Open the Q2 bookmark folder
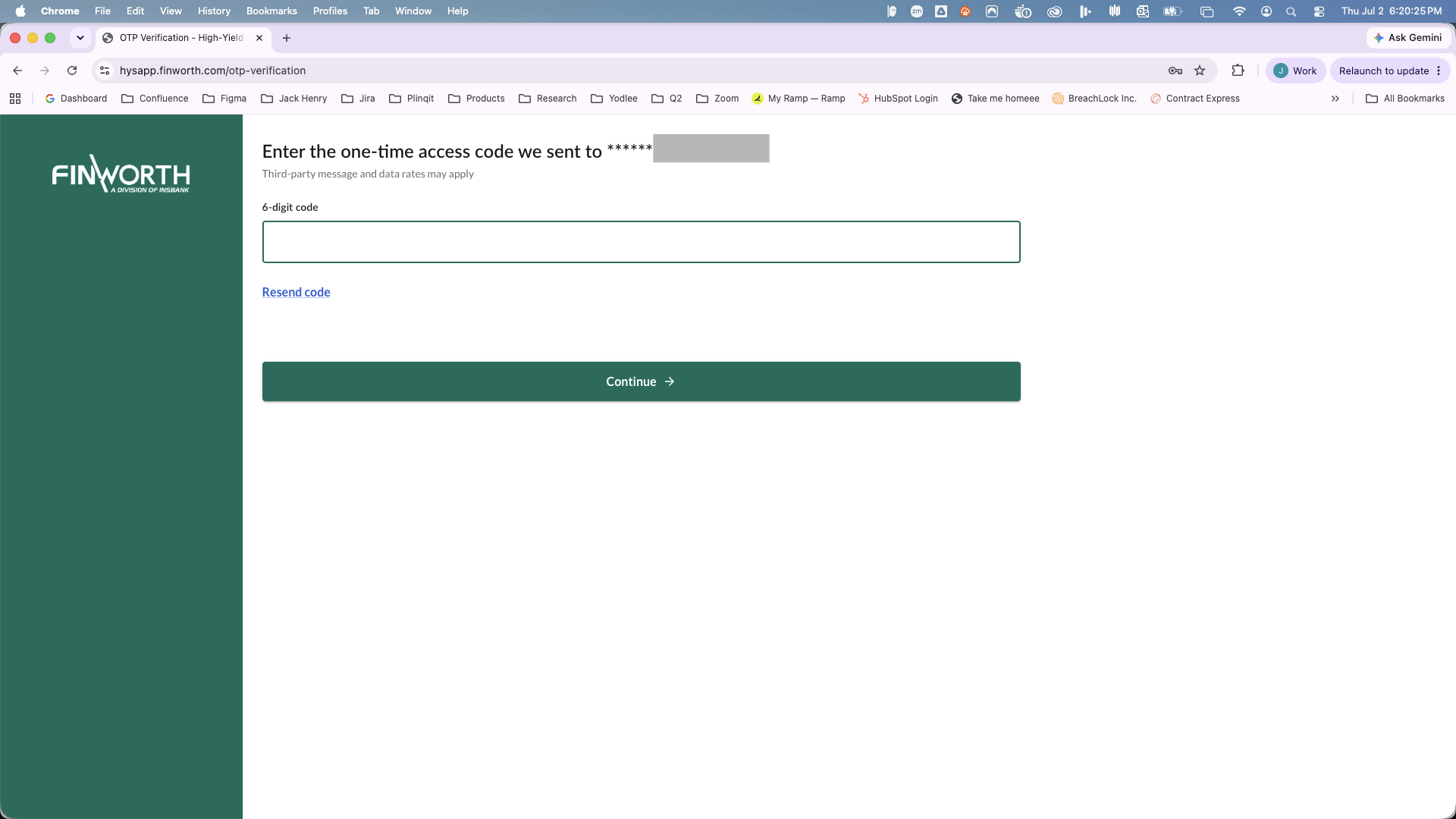The height and width of the screenshot is (819, 1456). coord(667,99)
